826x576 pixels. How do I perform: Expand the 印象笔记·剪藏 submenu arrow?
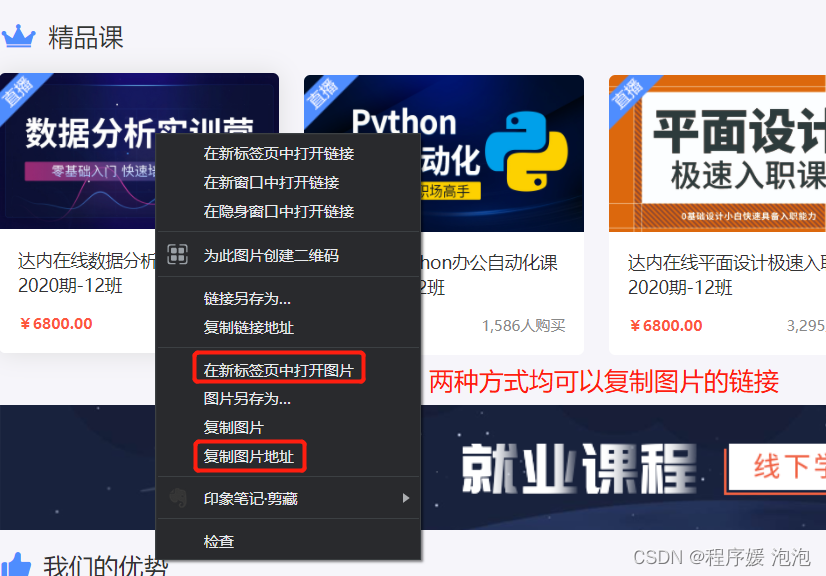407,500
